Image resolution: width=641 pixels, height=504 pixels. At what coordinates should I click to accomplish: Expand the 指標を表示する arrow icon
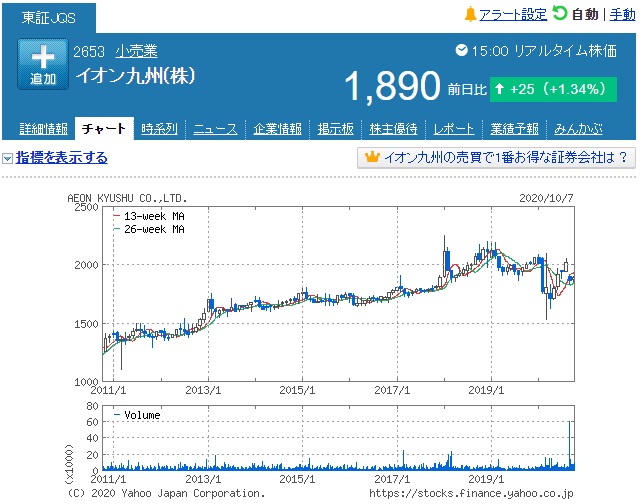click(7, 158)
